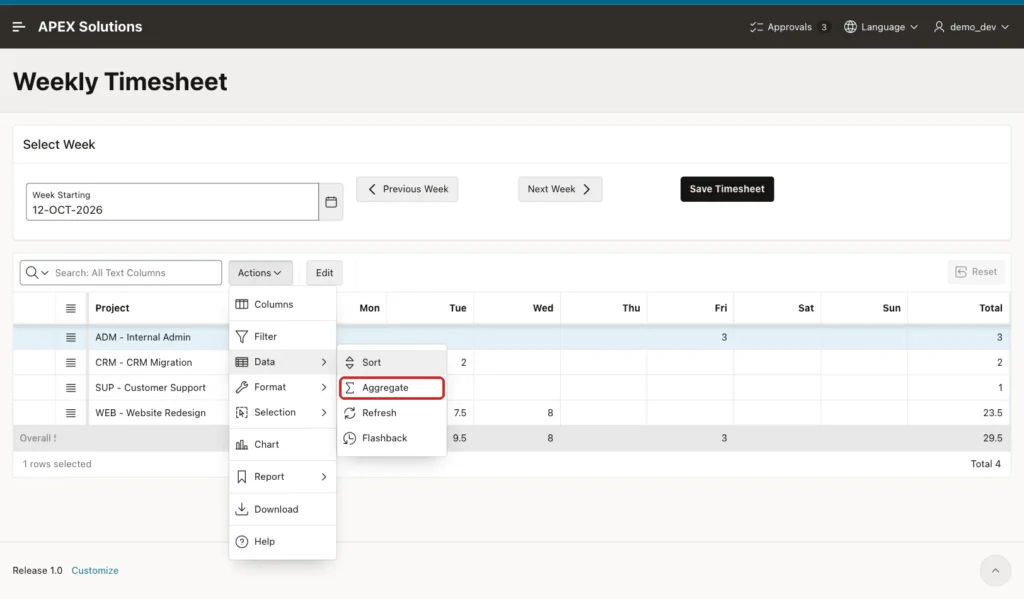Click the Mon column header
The width and height of the screenshot is (1024, 599).
pyautogui.click(x=369, y=308)
